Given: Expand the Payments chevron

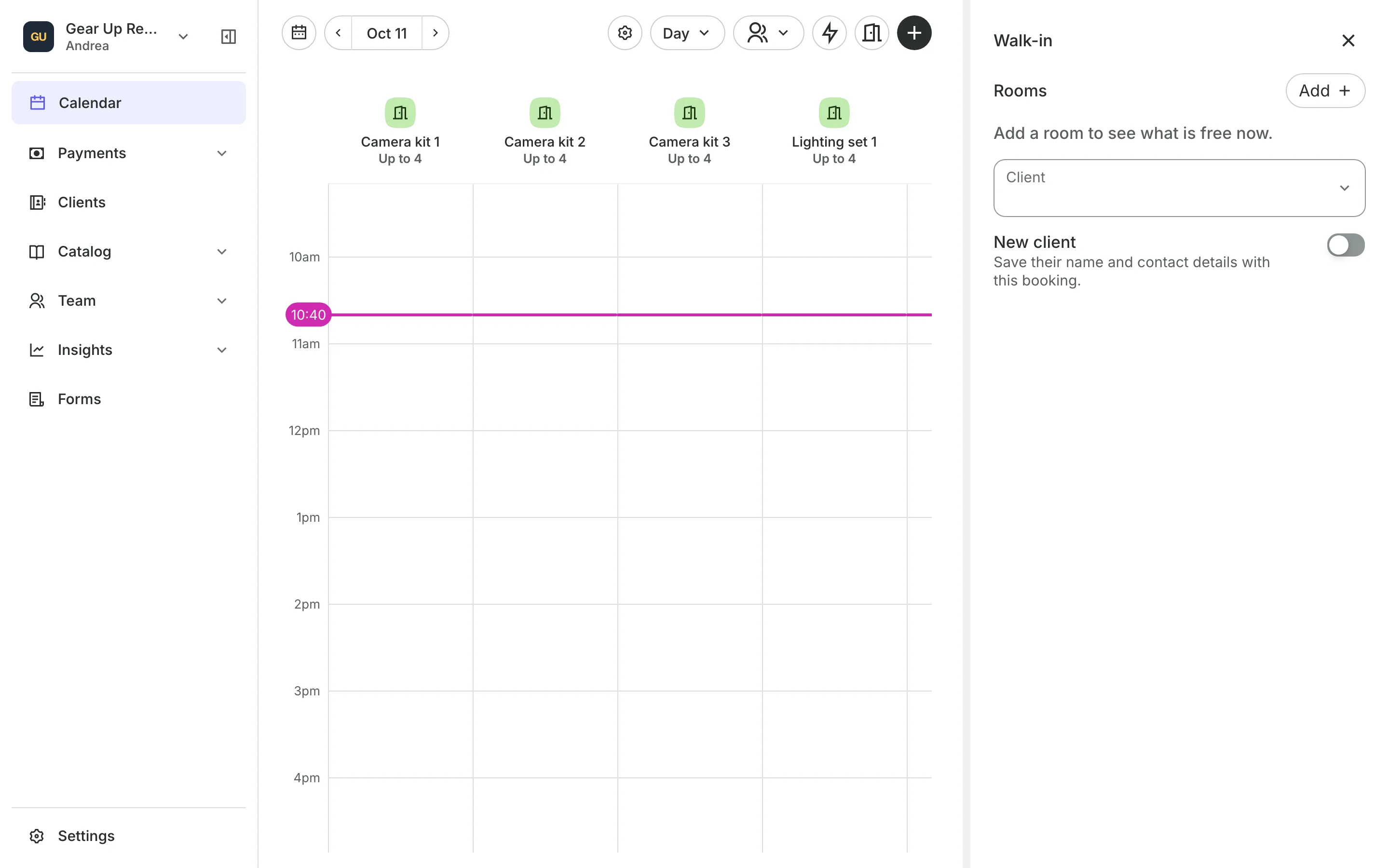Looking at the screenshot, I should (x=222, y=153).
